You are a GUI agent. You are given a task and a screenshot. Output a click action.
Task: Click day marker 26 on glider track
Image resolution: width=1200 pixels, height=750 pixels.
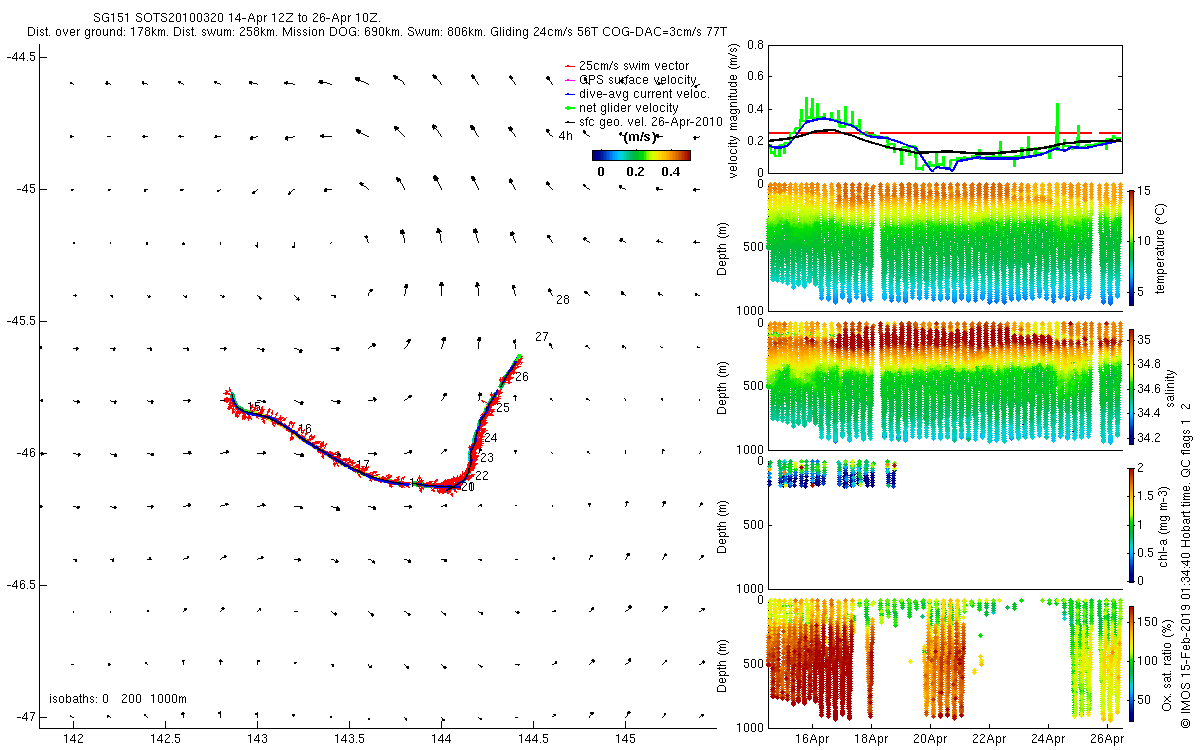(522, 377)
